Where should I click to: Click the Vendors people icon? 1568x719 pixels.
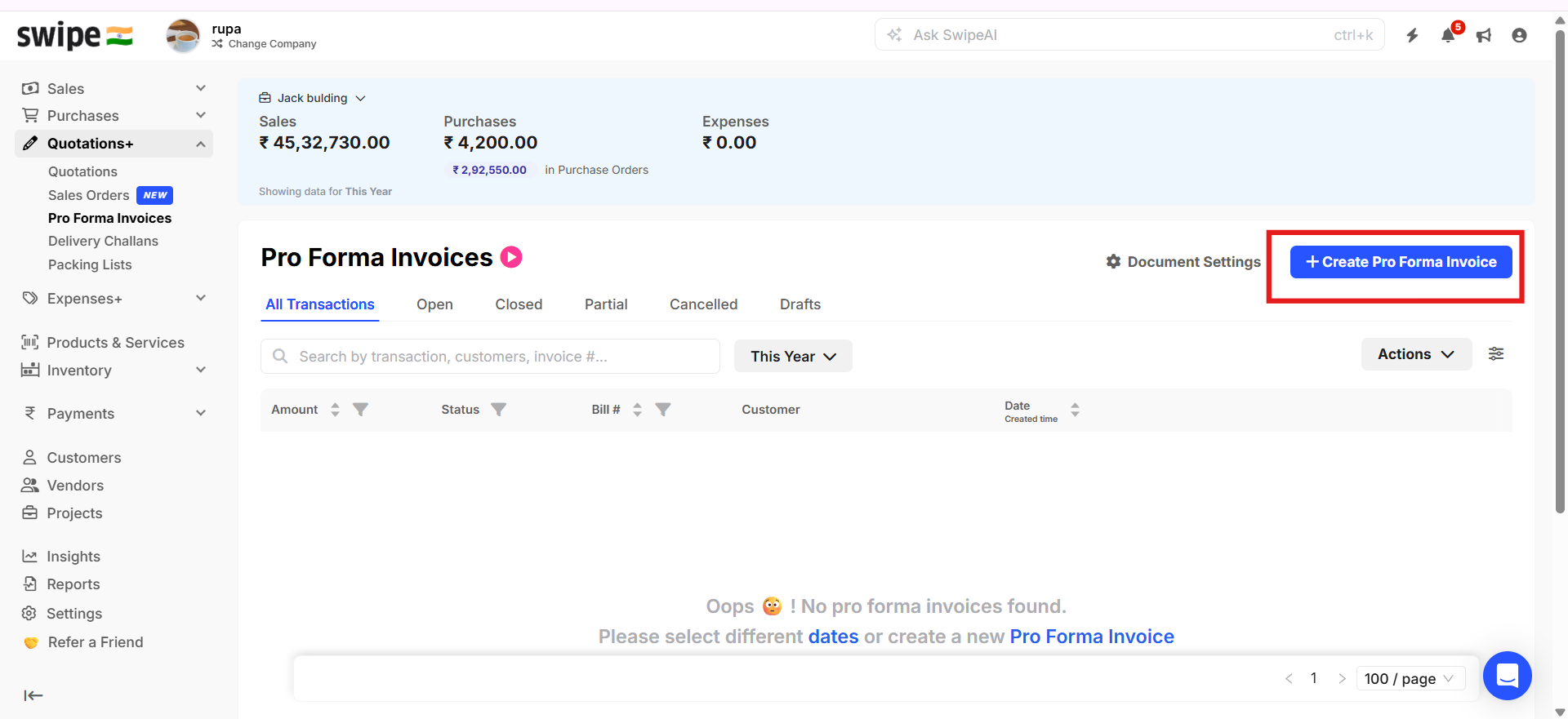[x=30, y=485]
